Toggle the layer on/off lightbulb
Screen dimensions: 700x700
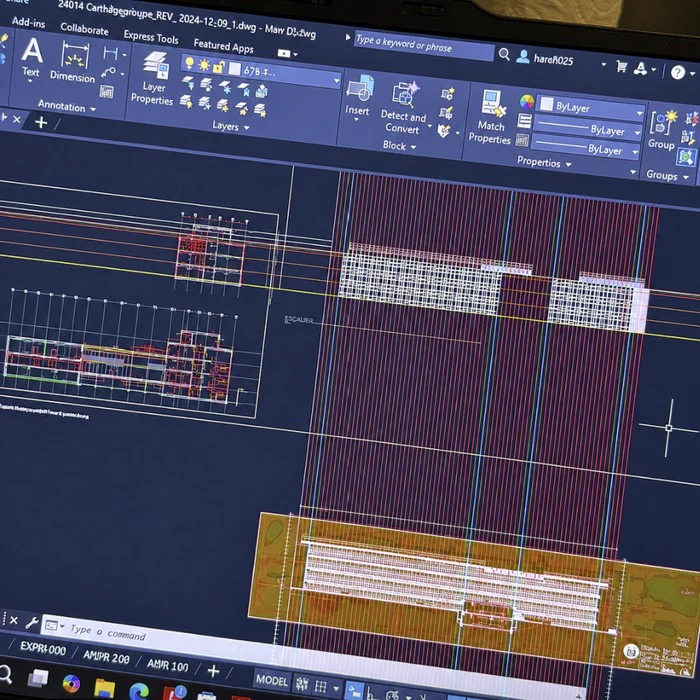(189, 63)
